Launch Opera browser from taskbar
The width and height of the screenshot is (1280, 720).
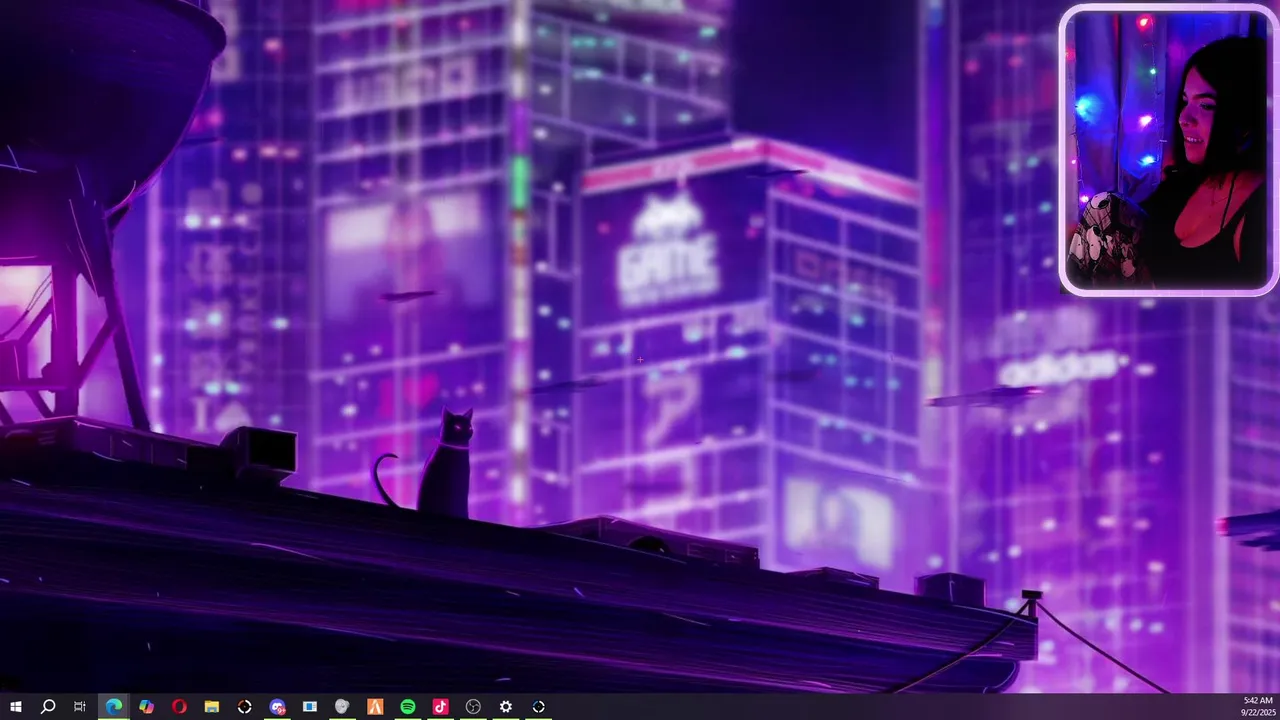179,707
